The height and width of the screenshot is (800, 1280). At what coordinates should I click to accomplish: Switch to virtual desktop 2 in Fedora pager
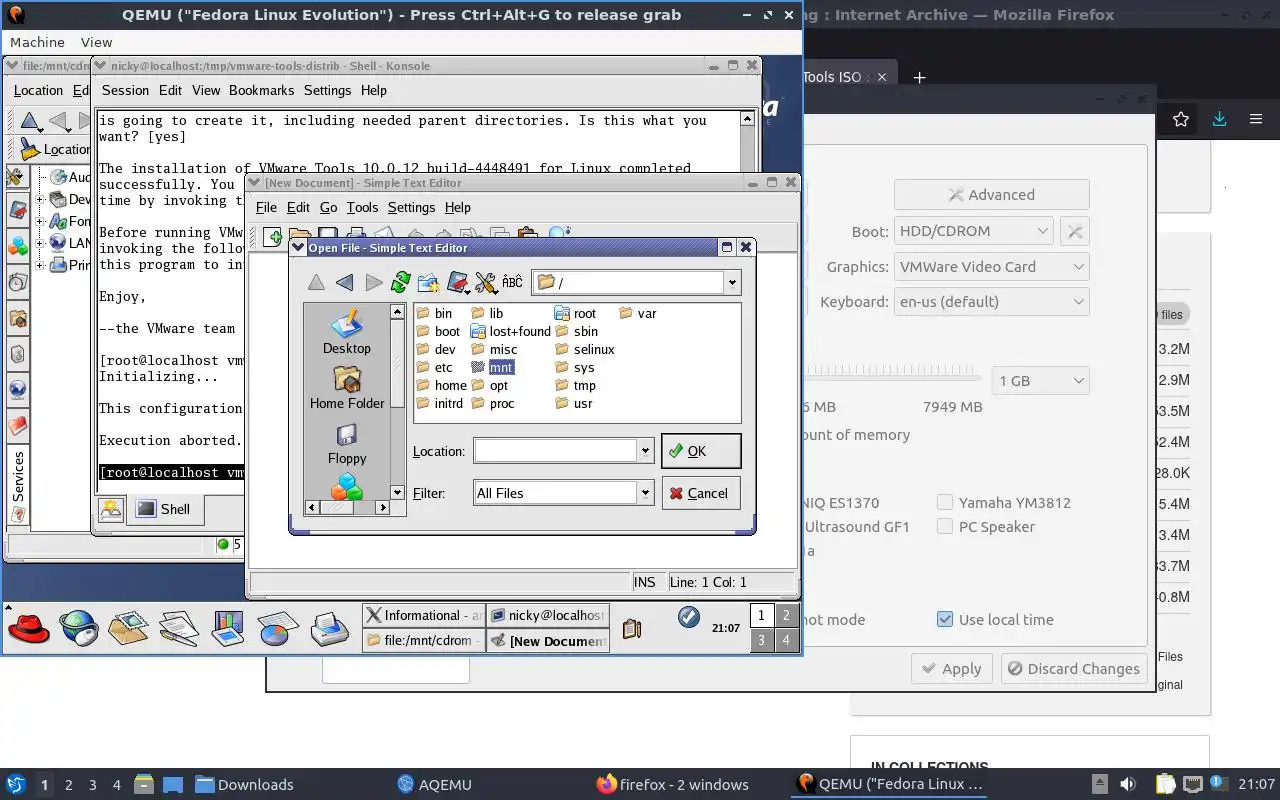pyautogui.click(x=786, y=616)
